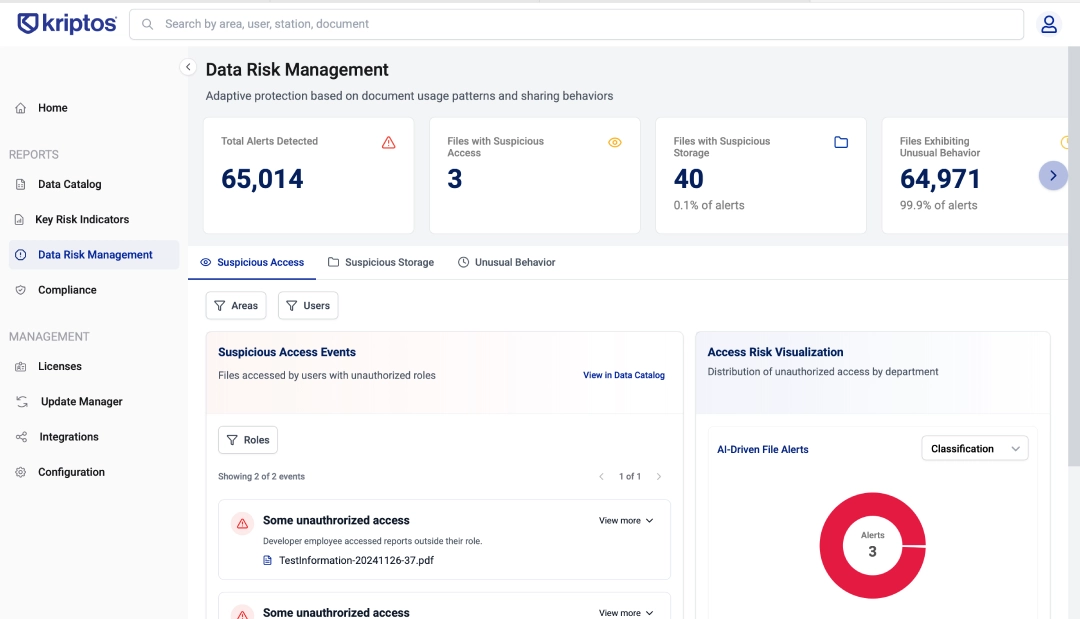Select the Integrations icon
Screen dimensions: 1080x619
click(22, 436)
